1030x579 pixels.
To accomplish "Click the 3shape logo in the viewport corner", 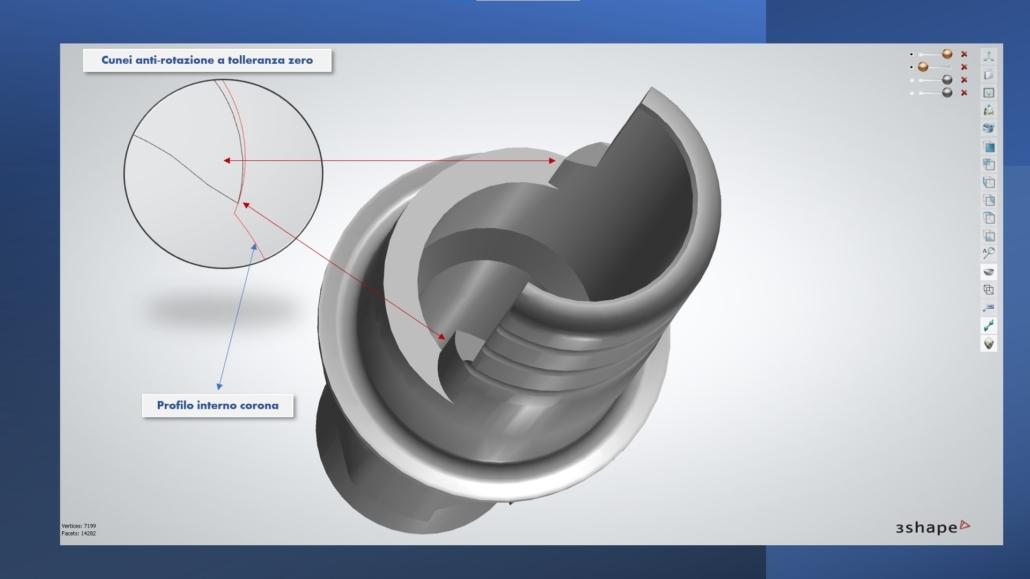I will point(931,526).
